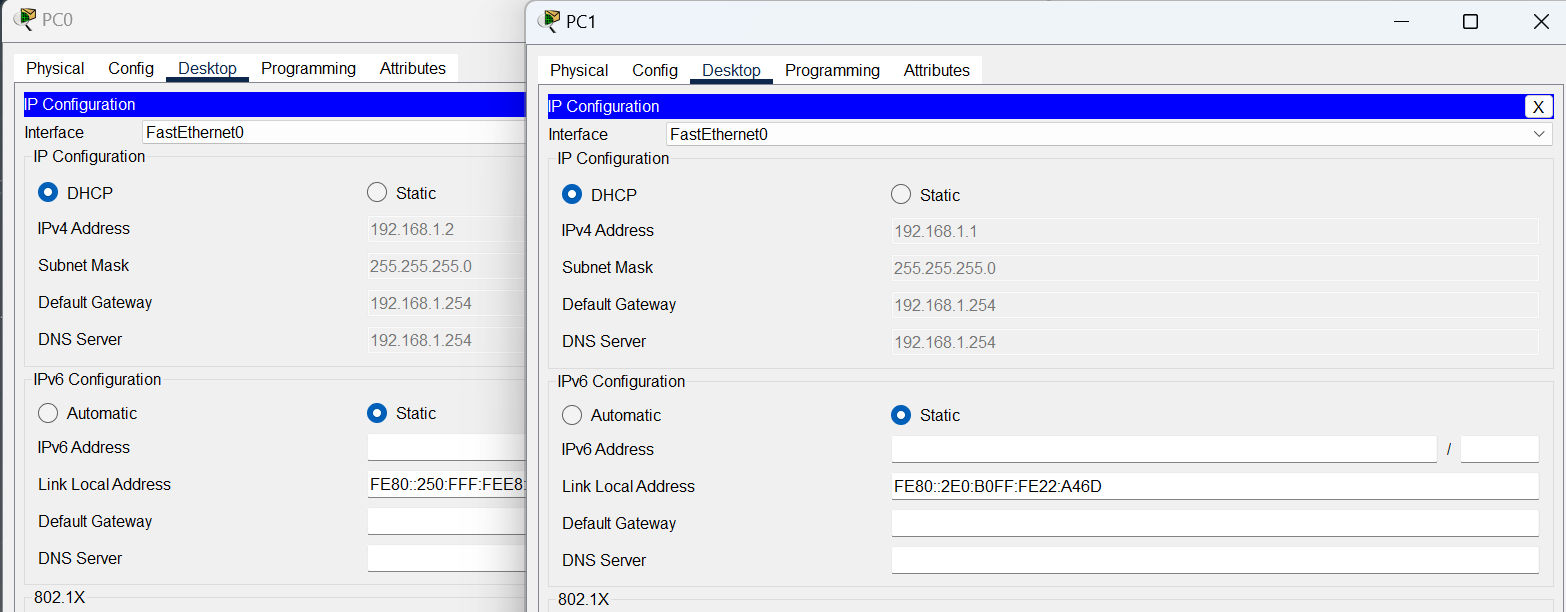Switch to Desktop tab in PC0
This screenshot has height=612, width=1566.
coord(207,68)
